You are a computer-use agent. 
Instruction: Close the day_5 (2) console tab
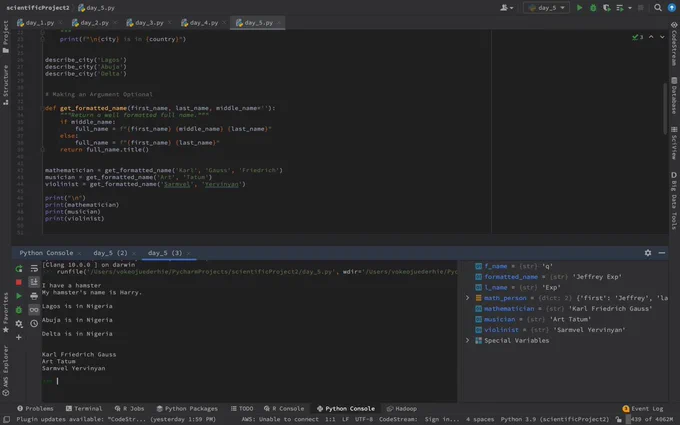click(x=134, y=253)
